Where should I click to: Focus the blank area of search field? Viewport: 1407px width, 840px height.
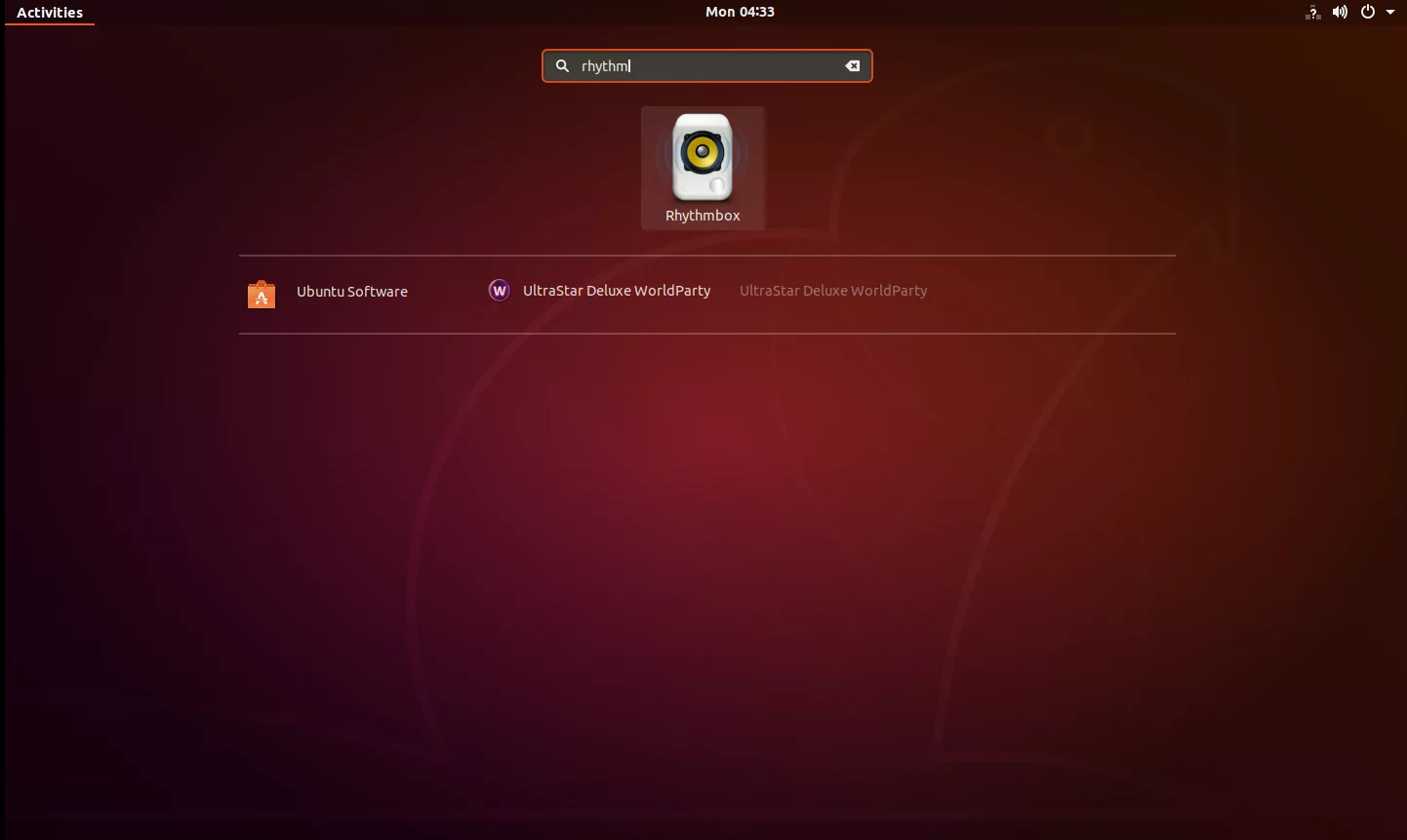click(x=737, y=66)
